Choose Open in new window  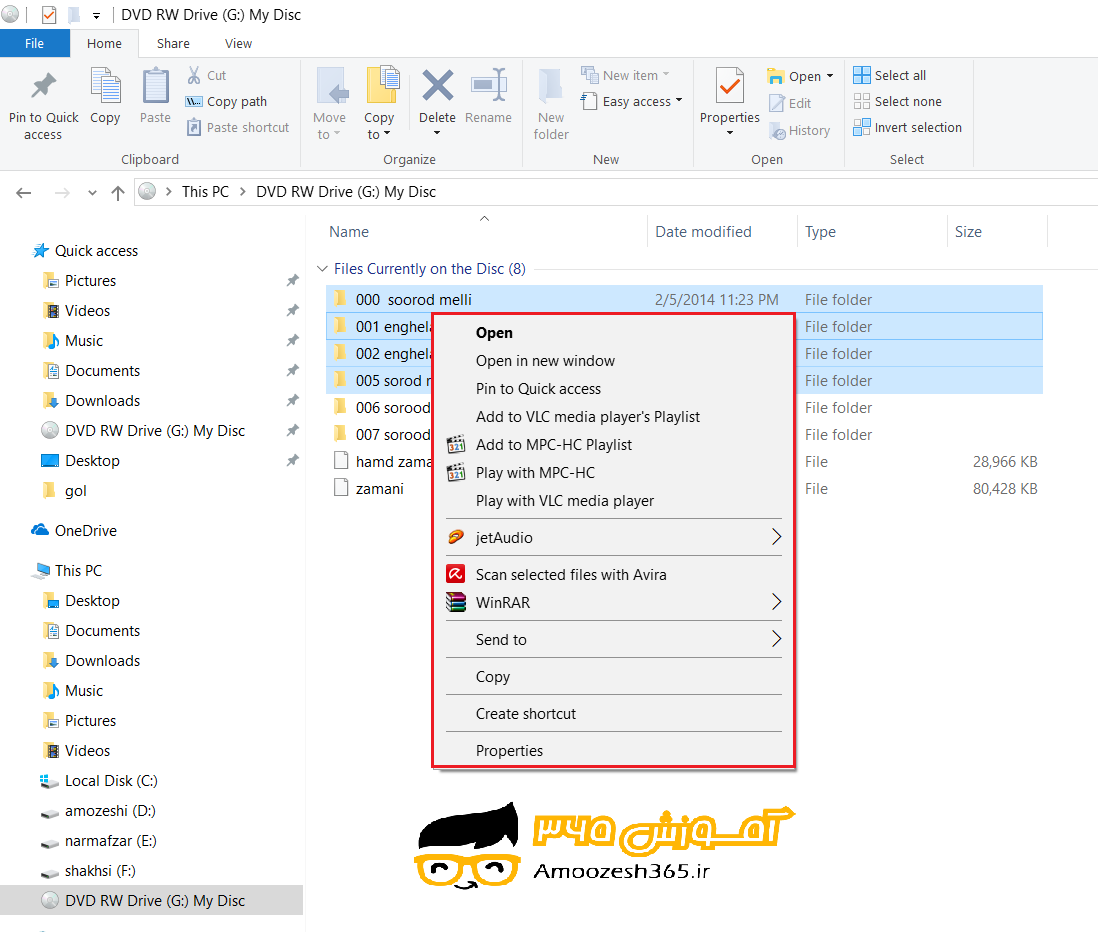pyautogui.click(x=545, y=361)
